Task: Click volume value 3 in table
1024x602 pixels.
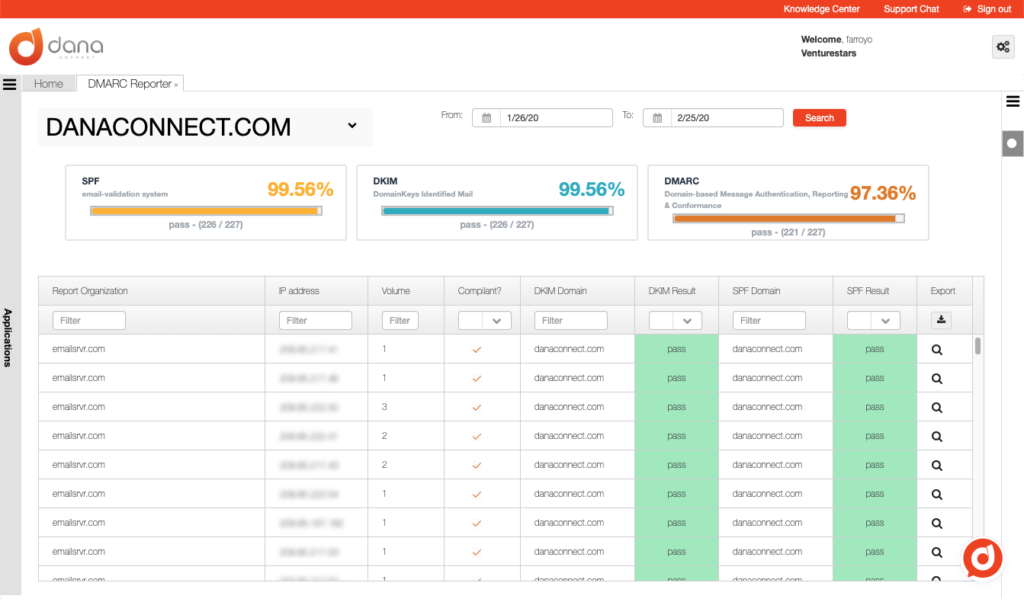Action: coord(385,407)
